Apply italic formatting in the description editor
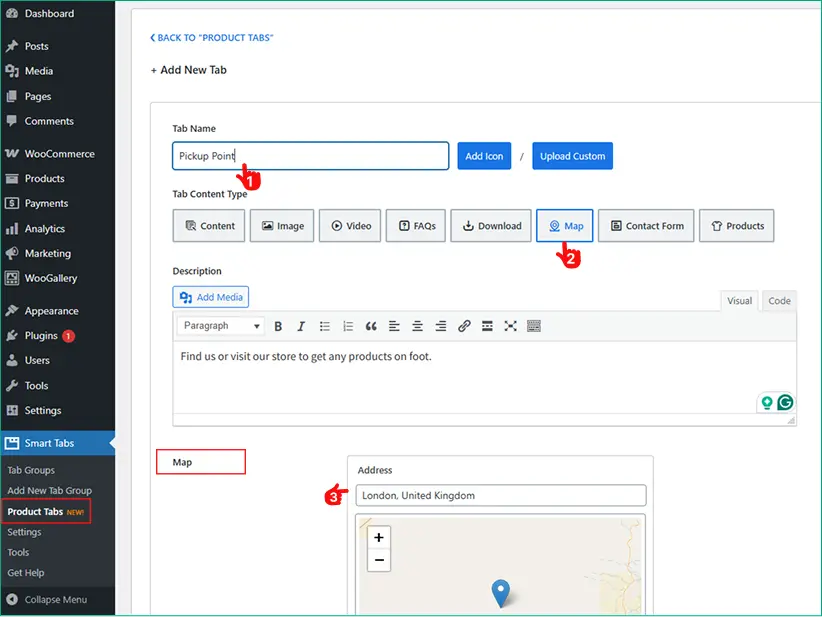 point(300,326)
